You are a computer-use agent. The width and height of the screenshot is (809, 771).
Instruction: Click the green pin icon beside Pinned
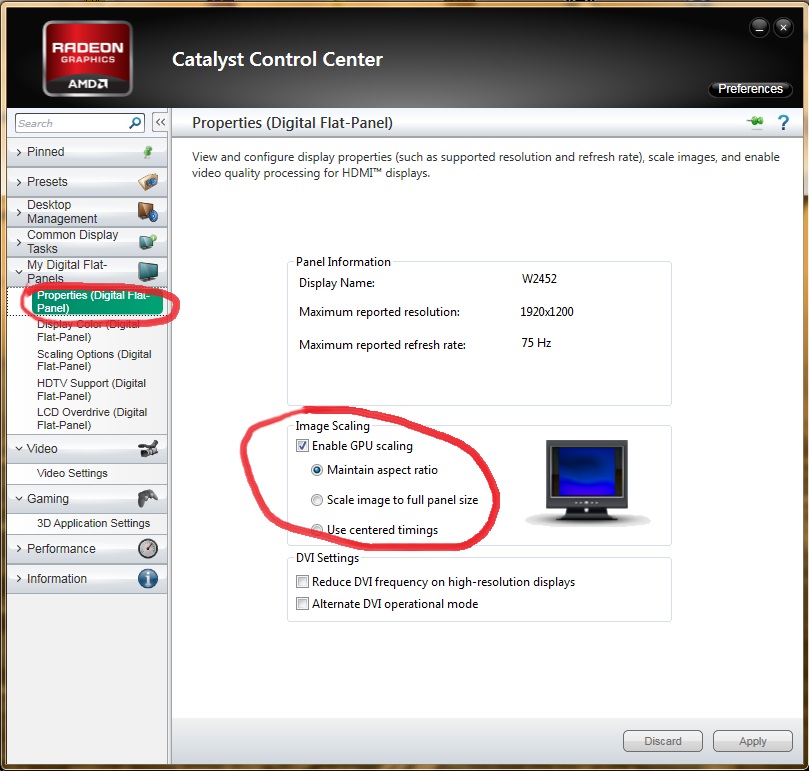click(148, 152)
